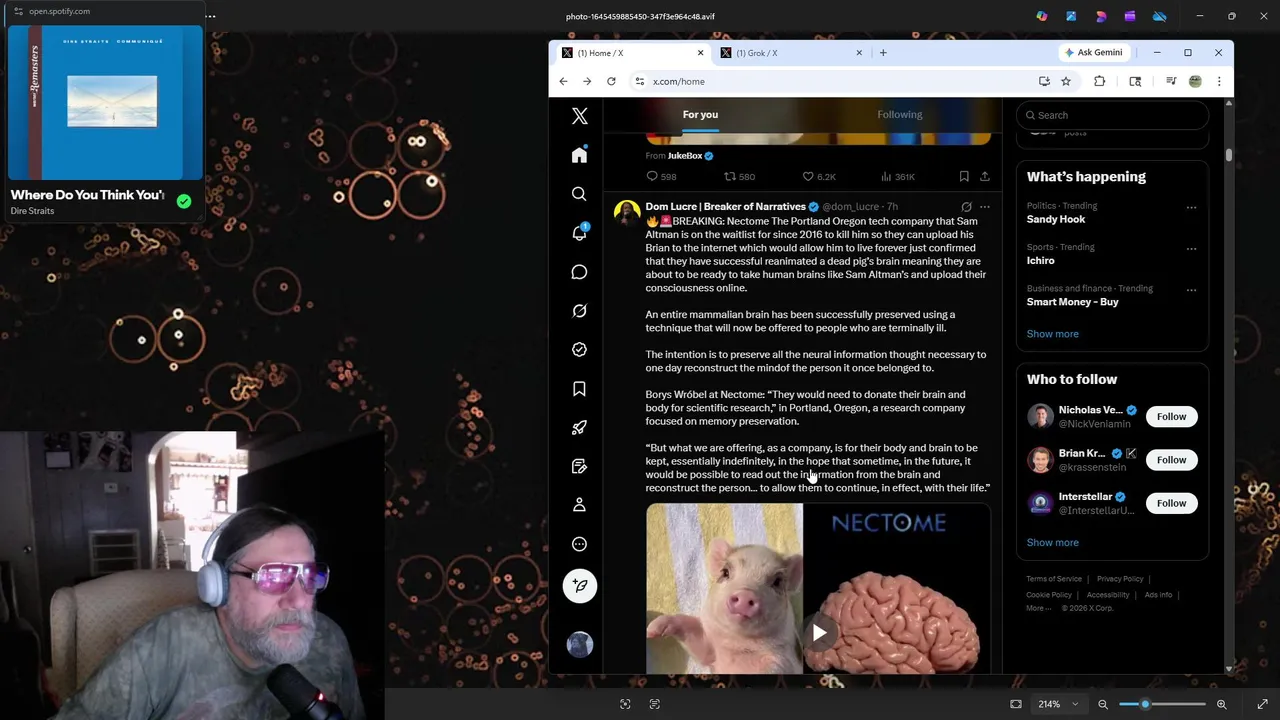Like the JukeBox post with 6.2K
This screenshot has width=1280, height=720.
[819, 176]
